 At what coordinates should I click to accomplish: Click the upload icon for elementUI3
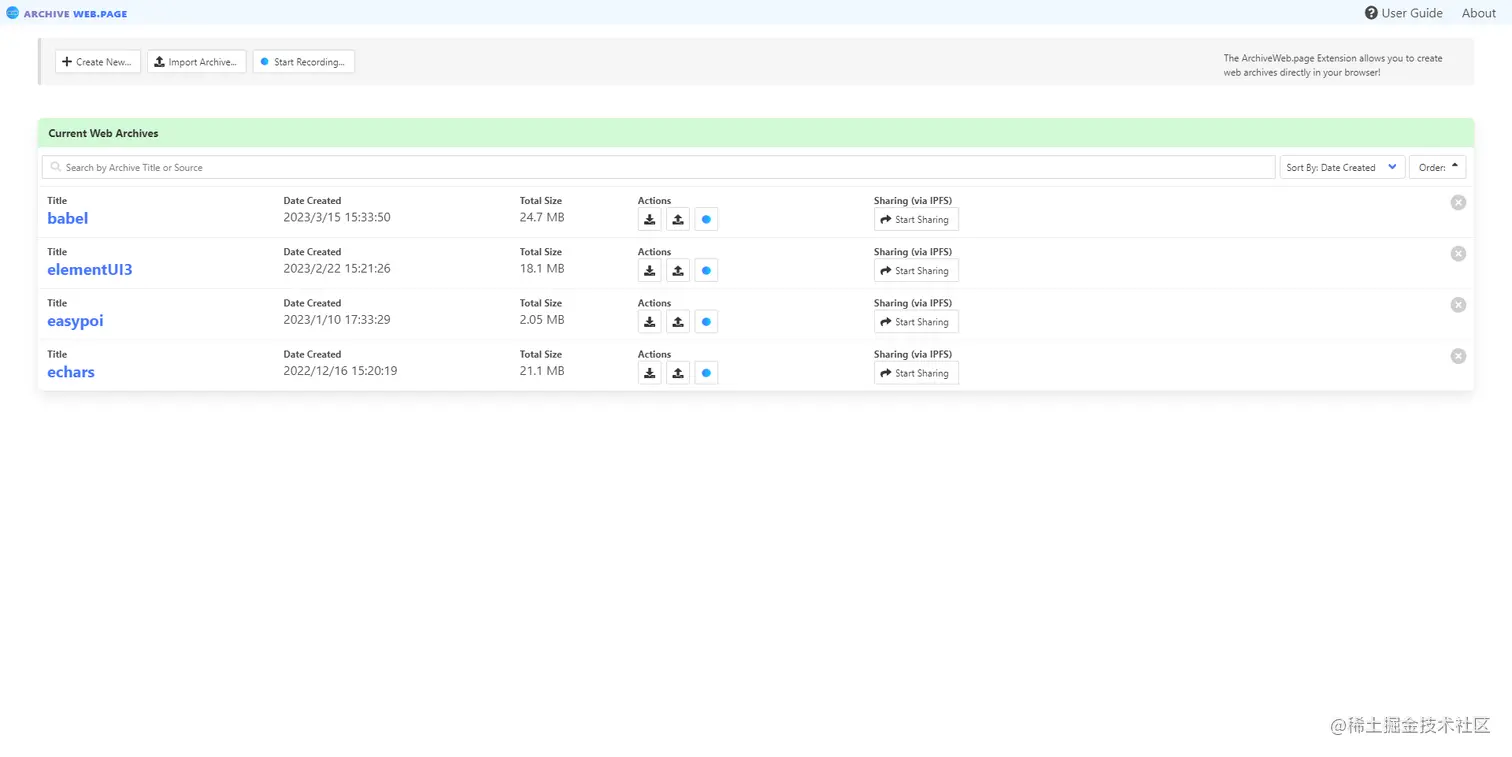(x=678, y=270)
